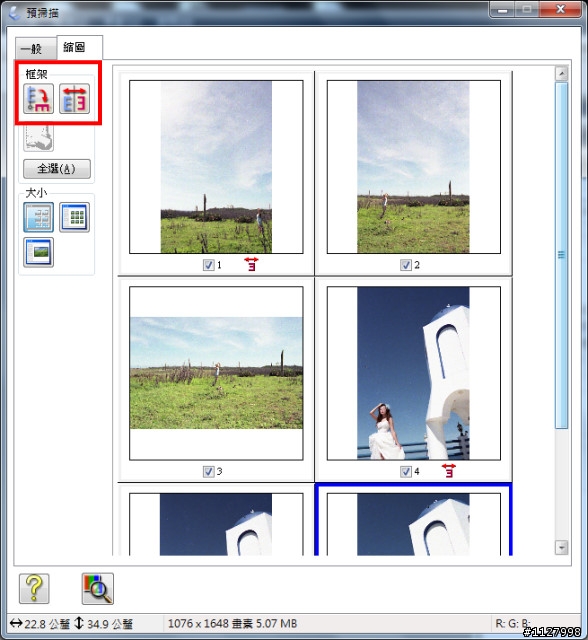Click the 全選(A) button

pyautogui.click(x=57, y=169)
